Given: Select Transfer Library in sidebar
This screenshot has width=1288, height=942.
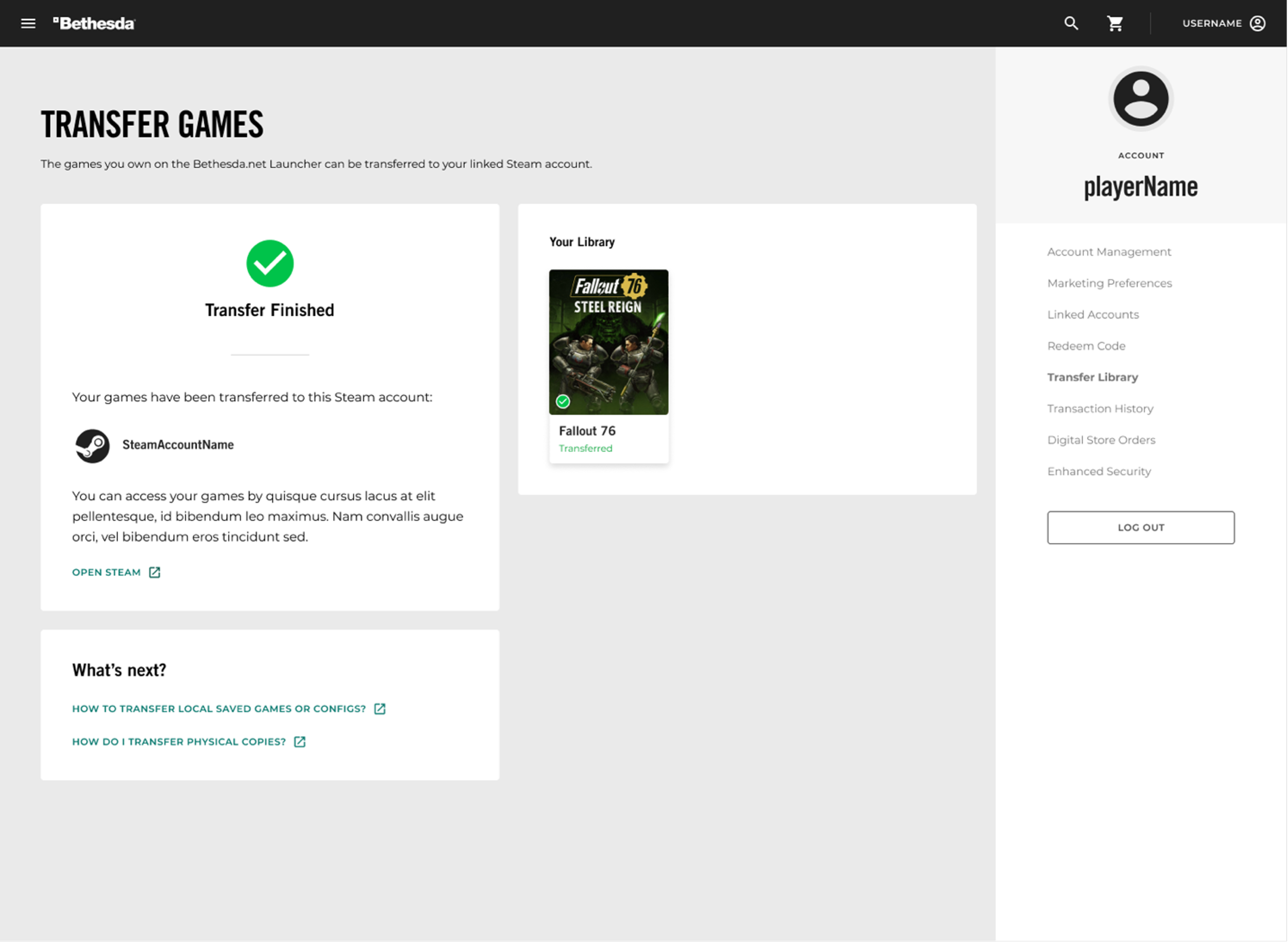Looking at the screenshot, I should tap(1092, 378).
